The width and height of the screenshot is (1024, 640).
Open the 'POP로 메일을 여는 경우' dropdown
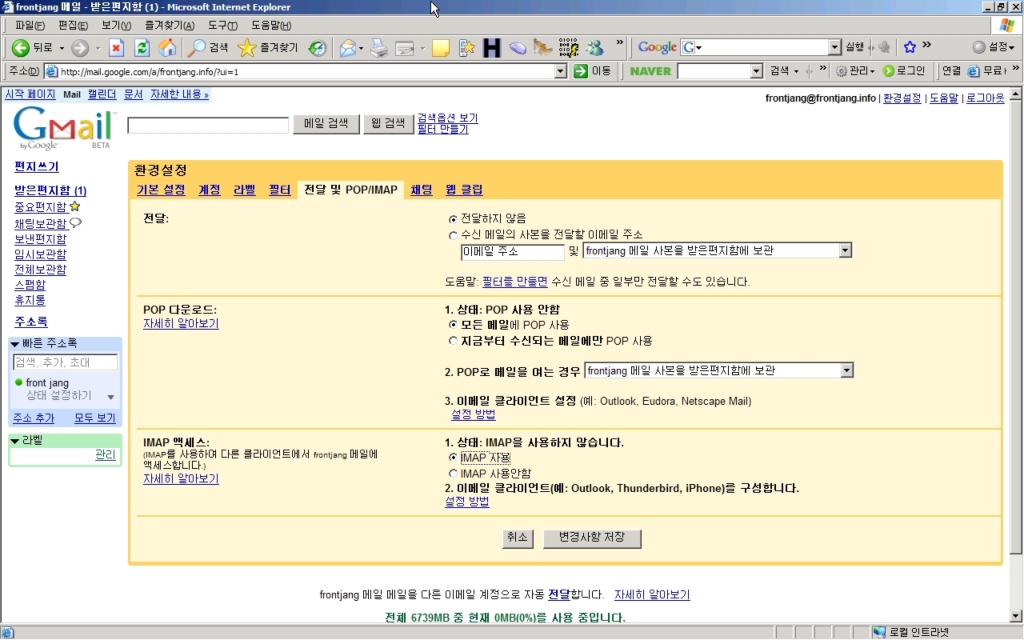[x=718, y=371]
